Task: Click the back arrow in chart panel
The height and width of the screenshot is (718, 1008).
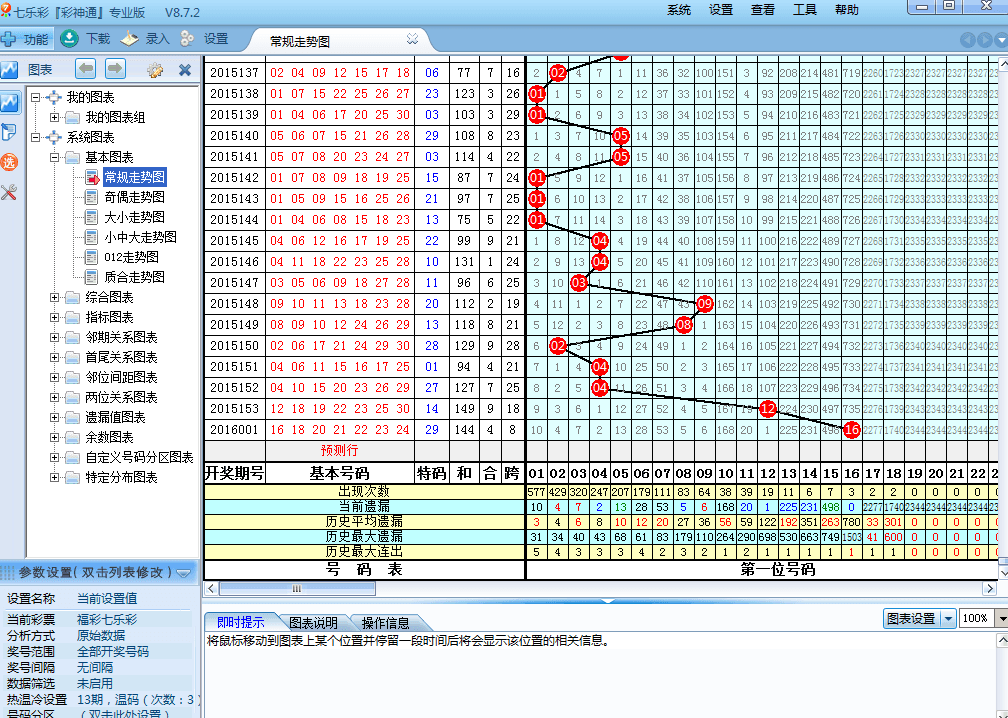Action: [x=86, y=69]
